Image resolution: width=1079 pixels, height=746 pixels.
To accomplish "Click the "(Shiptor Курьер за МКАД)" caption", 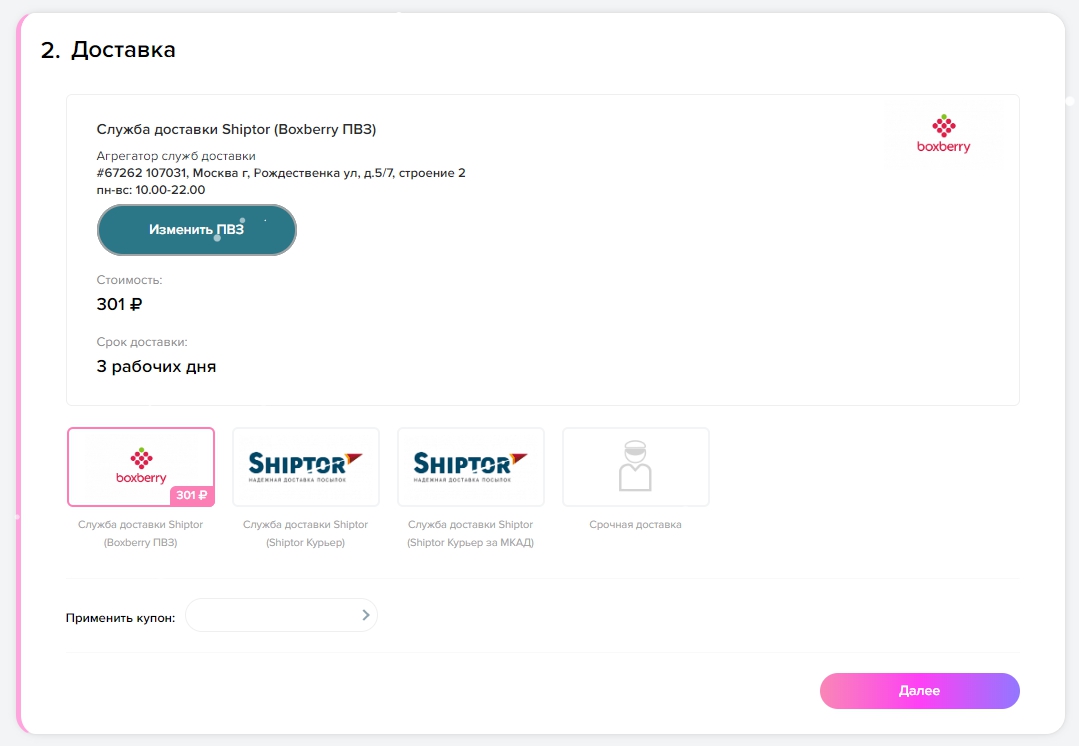I will pyautogui.click(x=470, y=543).
